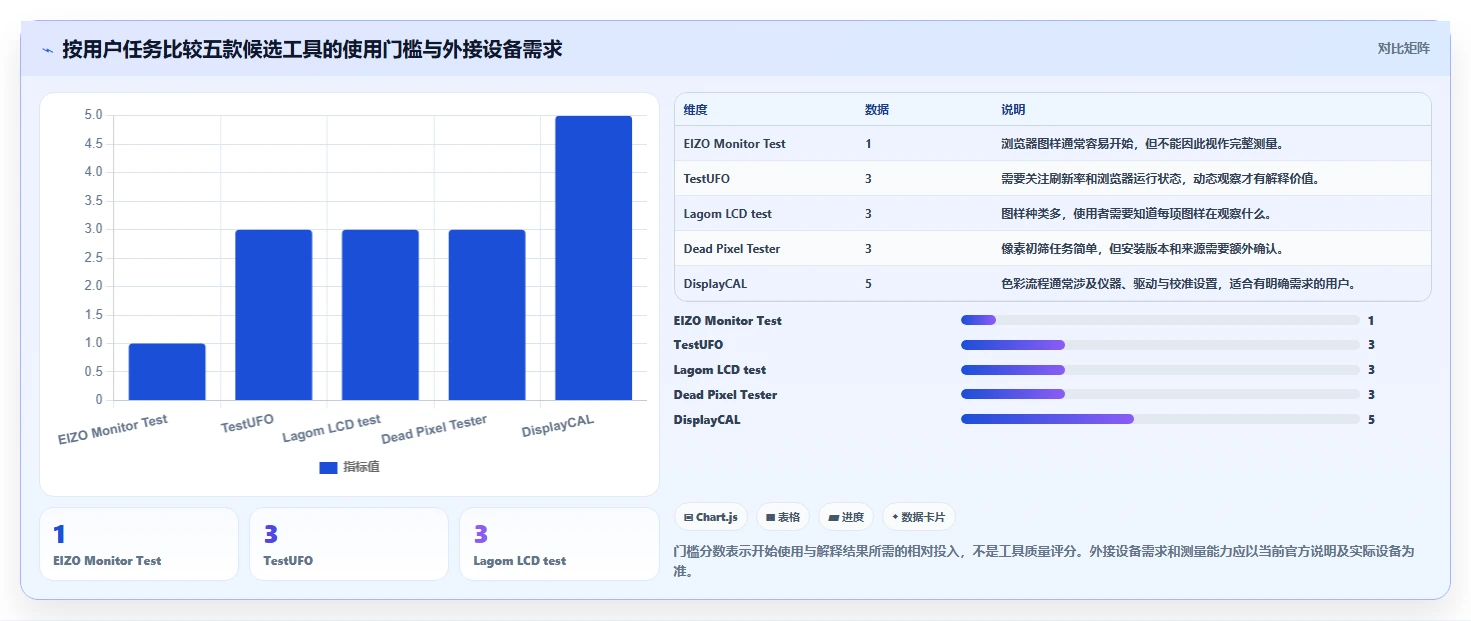Click the footnote text starting 门槛分数表示
Image resolution: width=1471 pixels, height=621 pixels.
(x=1045, y=561)
